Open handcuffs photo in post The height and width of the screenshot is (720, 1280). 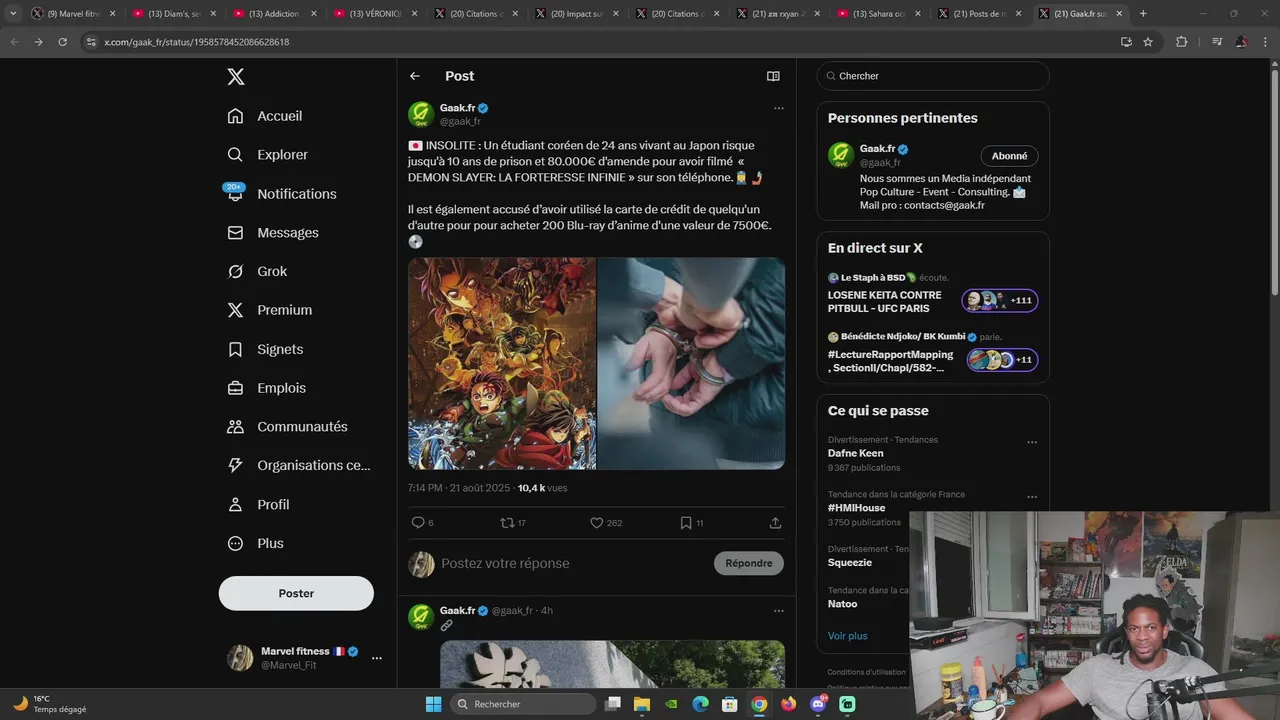click(x=691, y=364)
